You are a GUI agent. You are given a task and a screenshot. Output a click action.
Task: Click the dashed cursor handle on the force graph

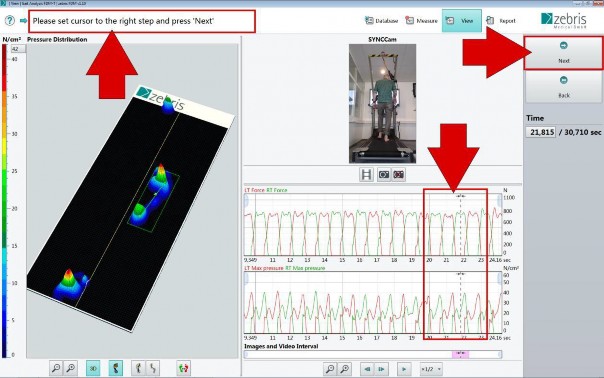click(461, 196)
